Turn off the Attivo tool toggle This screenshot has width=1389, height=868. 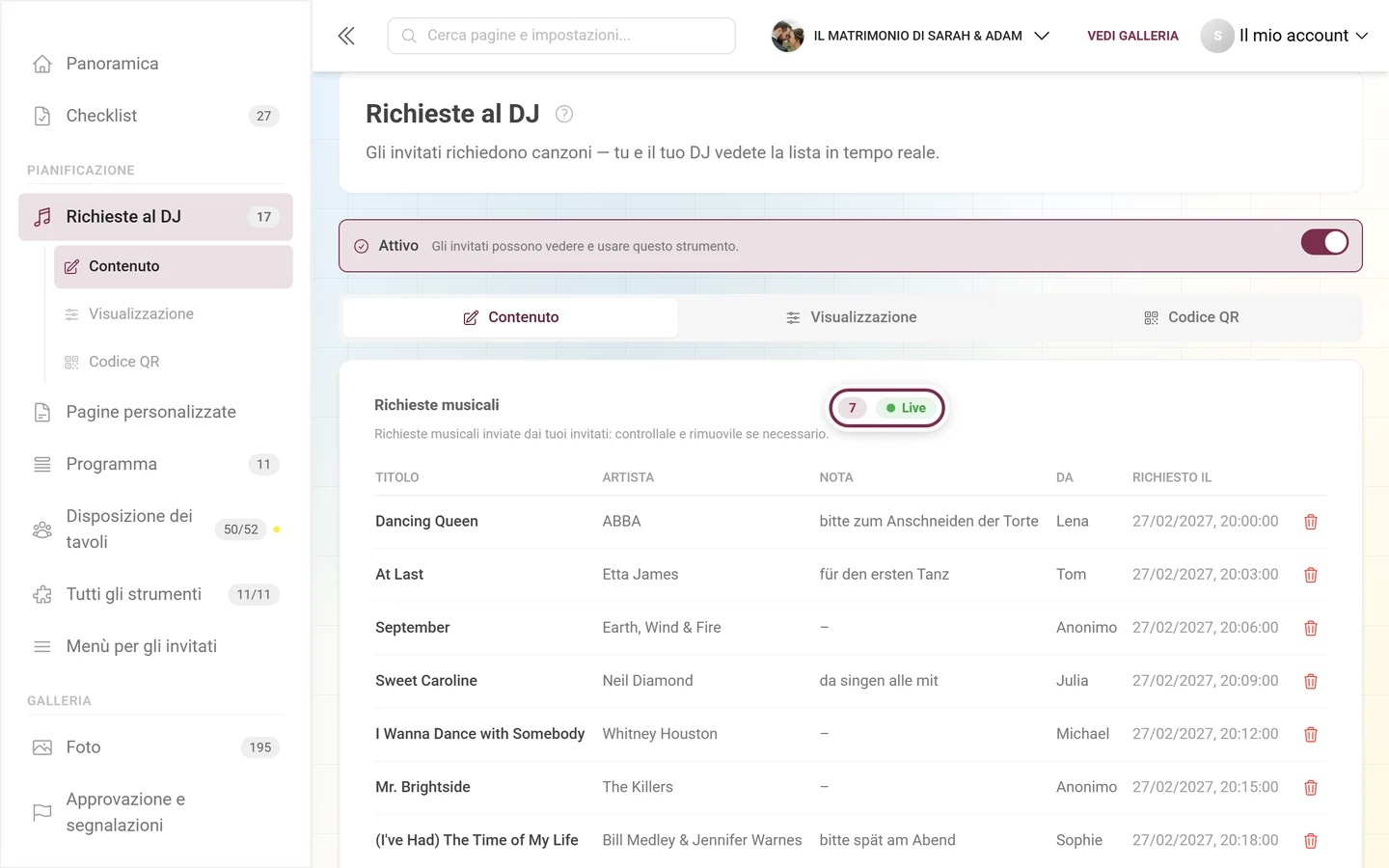coord(1324,242)
